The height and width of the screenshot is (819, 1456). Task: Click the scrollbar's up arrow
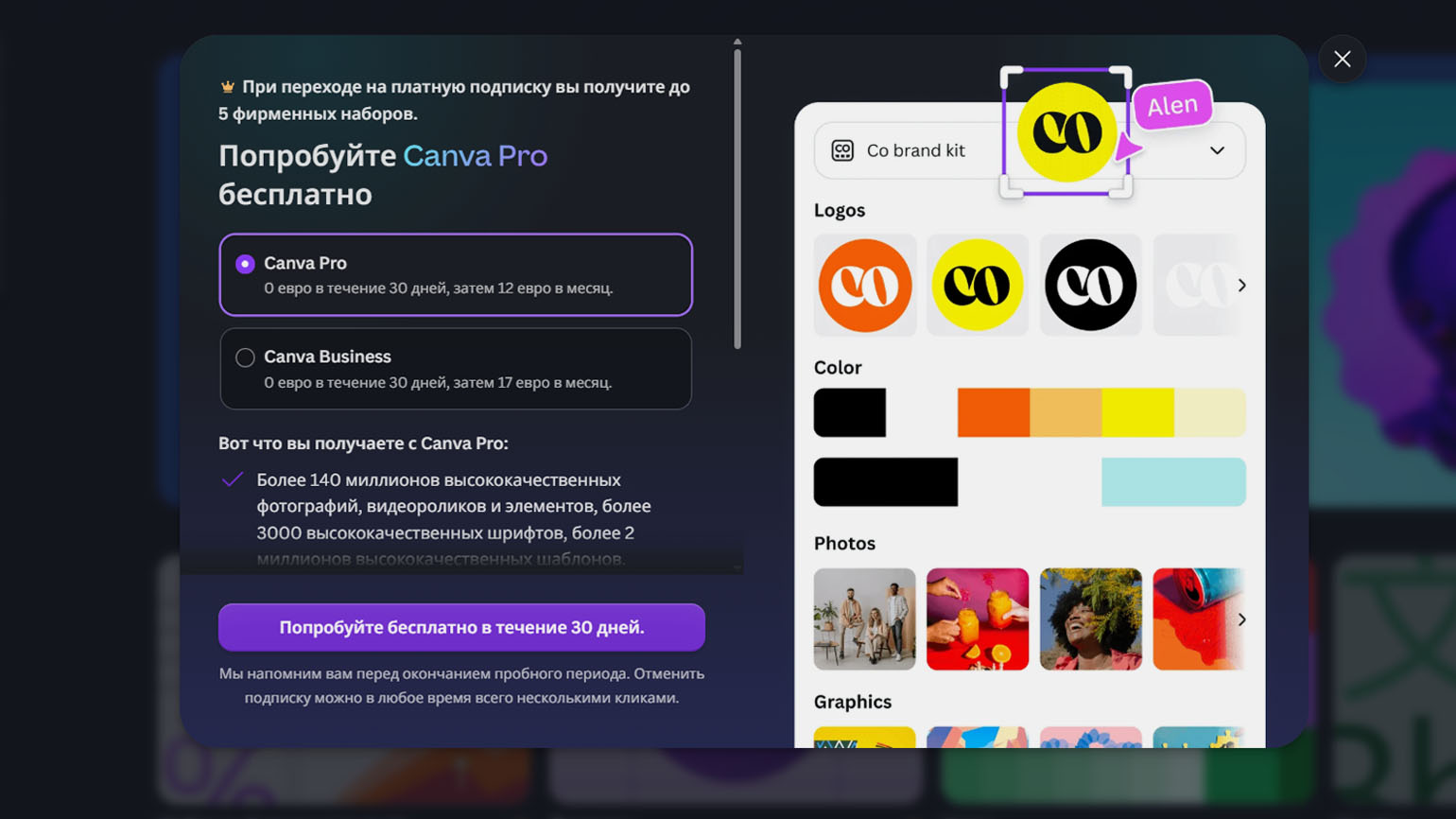[737, 42]
